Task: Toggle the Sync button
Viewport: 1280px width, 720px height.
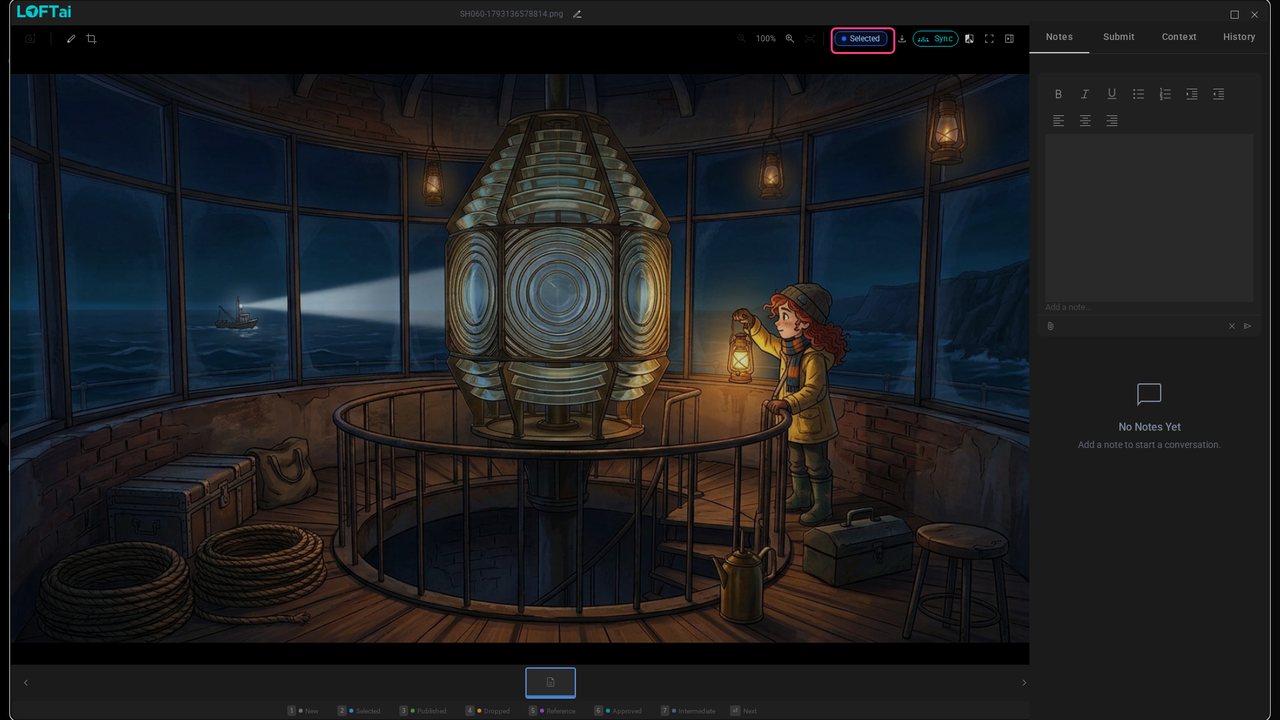Action: click(935, 39)
